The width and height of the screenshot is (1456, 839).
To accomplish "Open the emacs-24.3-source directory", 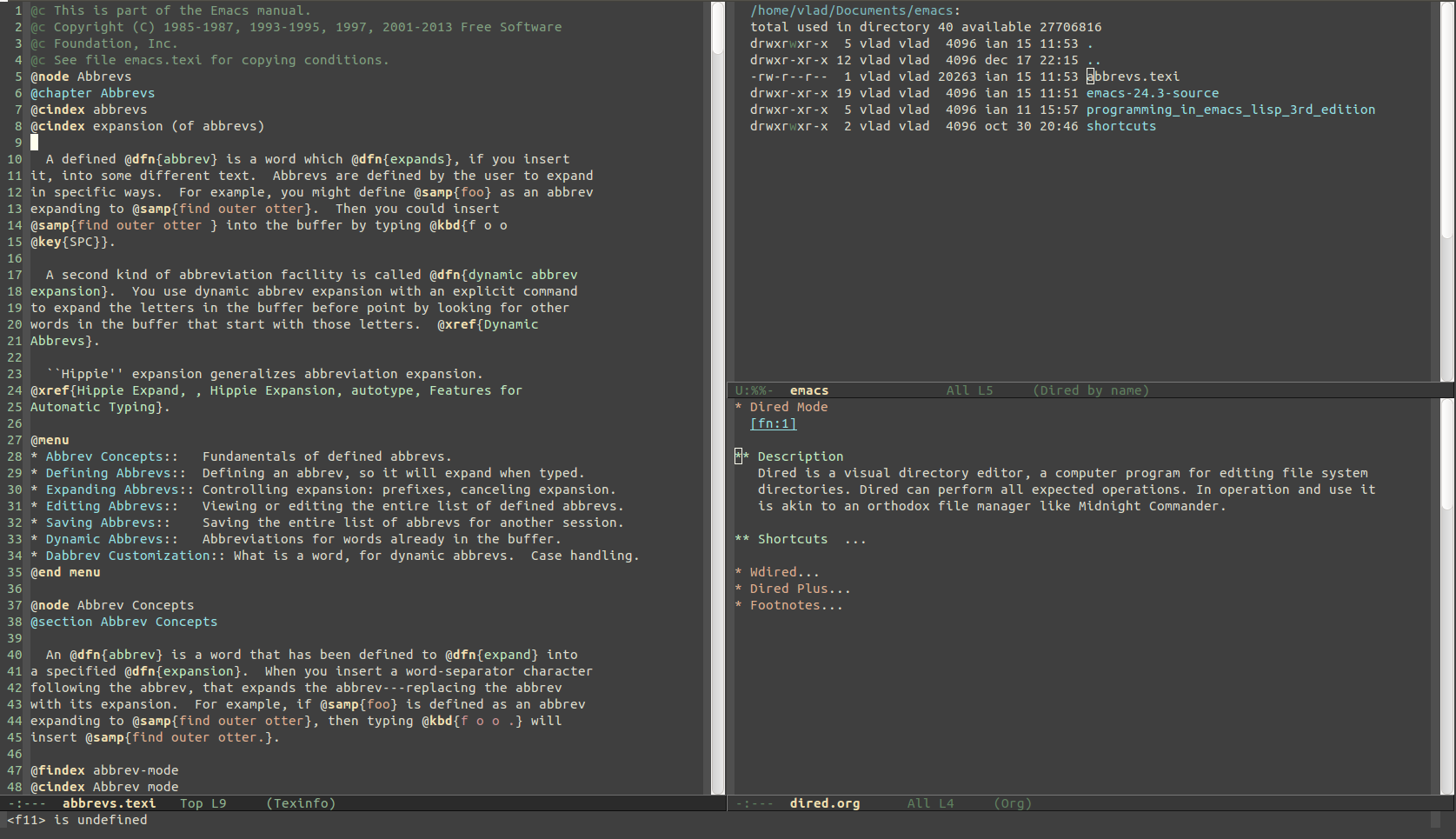I will [1153, 93].
